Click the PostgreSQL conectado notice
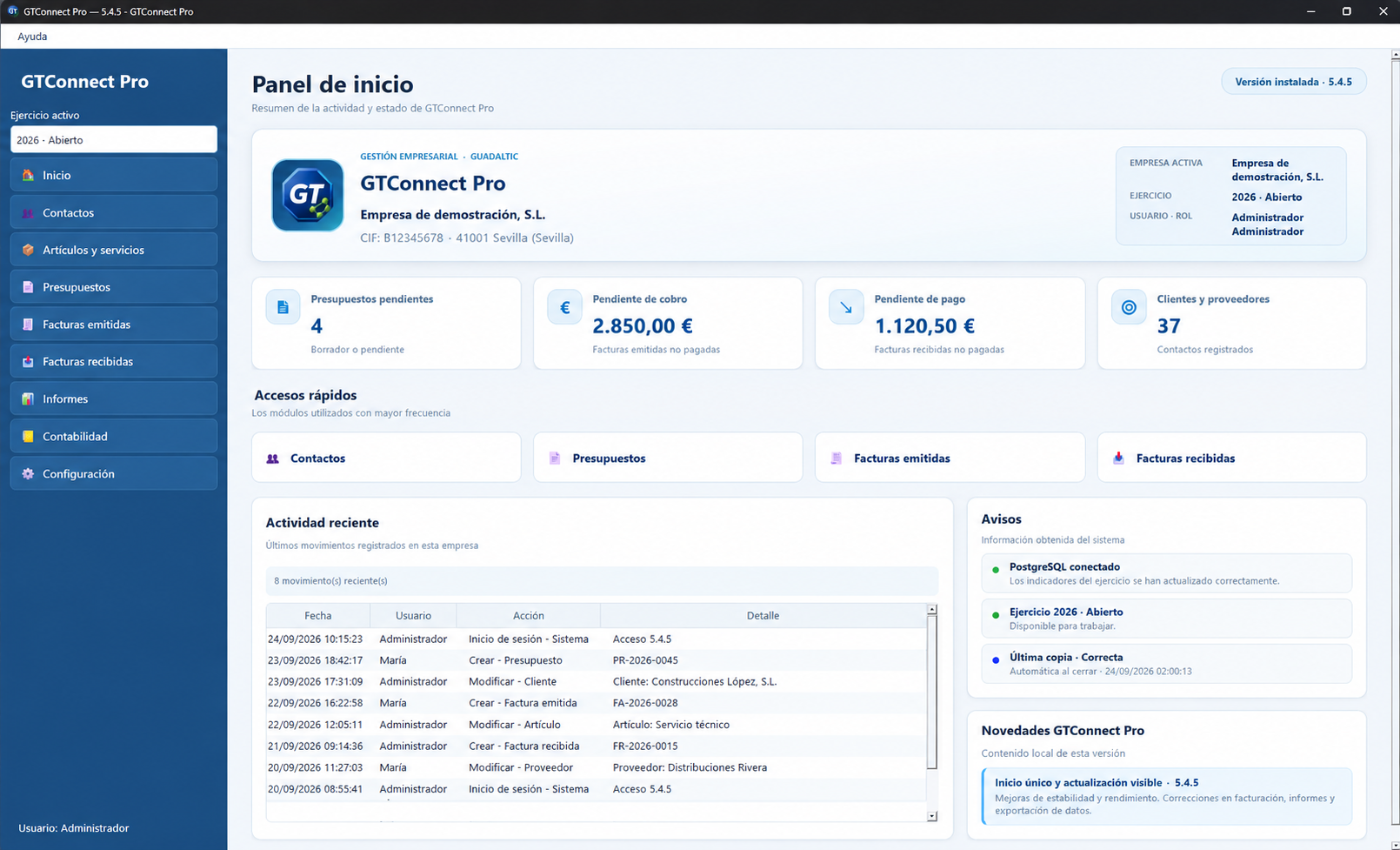1400x850 pixels. point(1166,573)
